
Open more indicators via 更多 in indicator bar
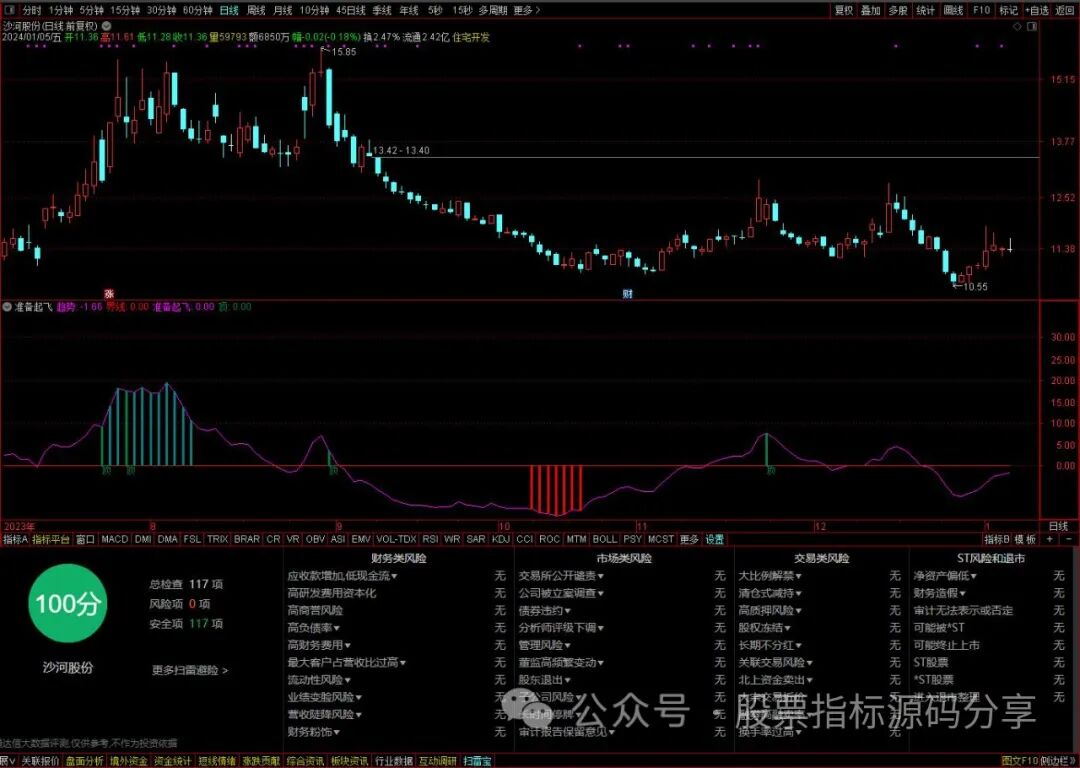tap(689, 539)
